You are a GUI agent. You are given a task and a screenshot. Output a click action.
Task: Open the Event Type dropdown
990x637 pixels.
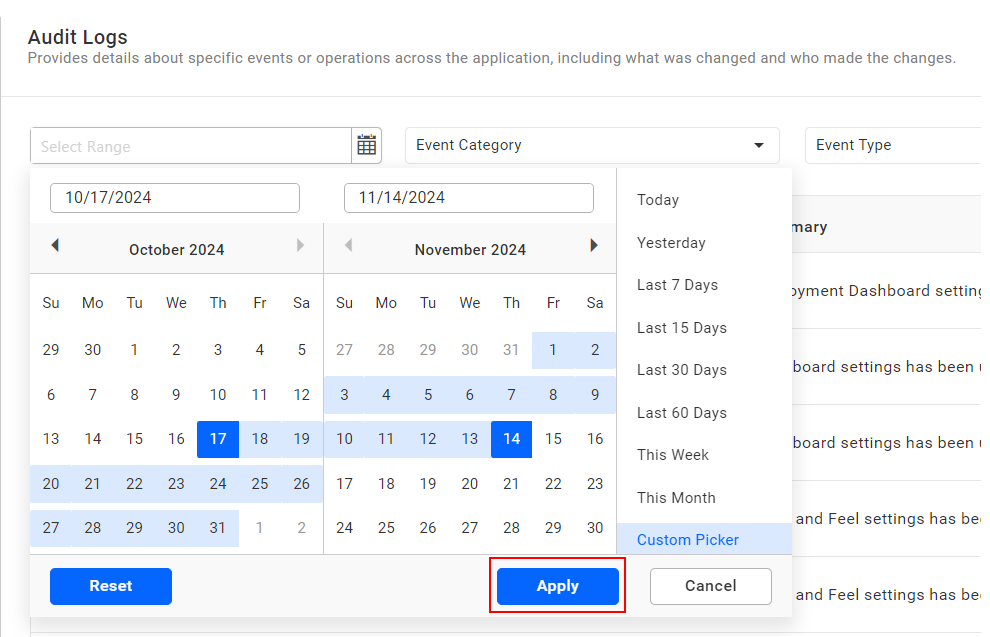click(900, 144)
